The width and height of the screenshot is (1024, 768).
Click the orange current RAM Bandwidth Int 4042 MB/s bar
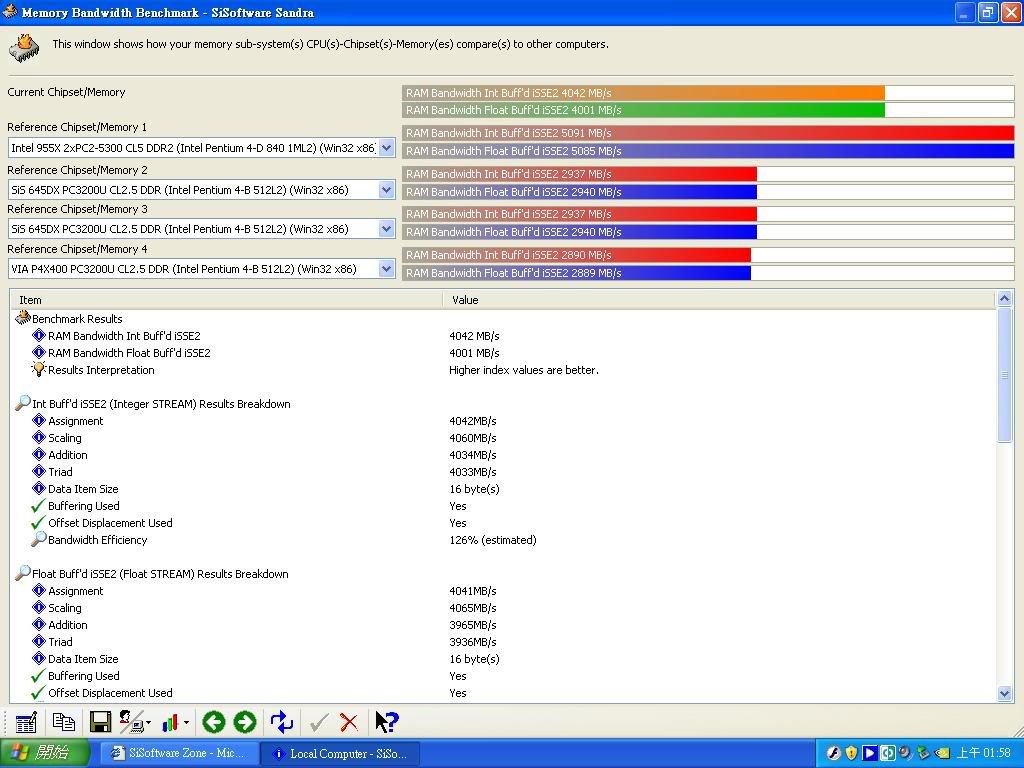tap(644, 93)
